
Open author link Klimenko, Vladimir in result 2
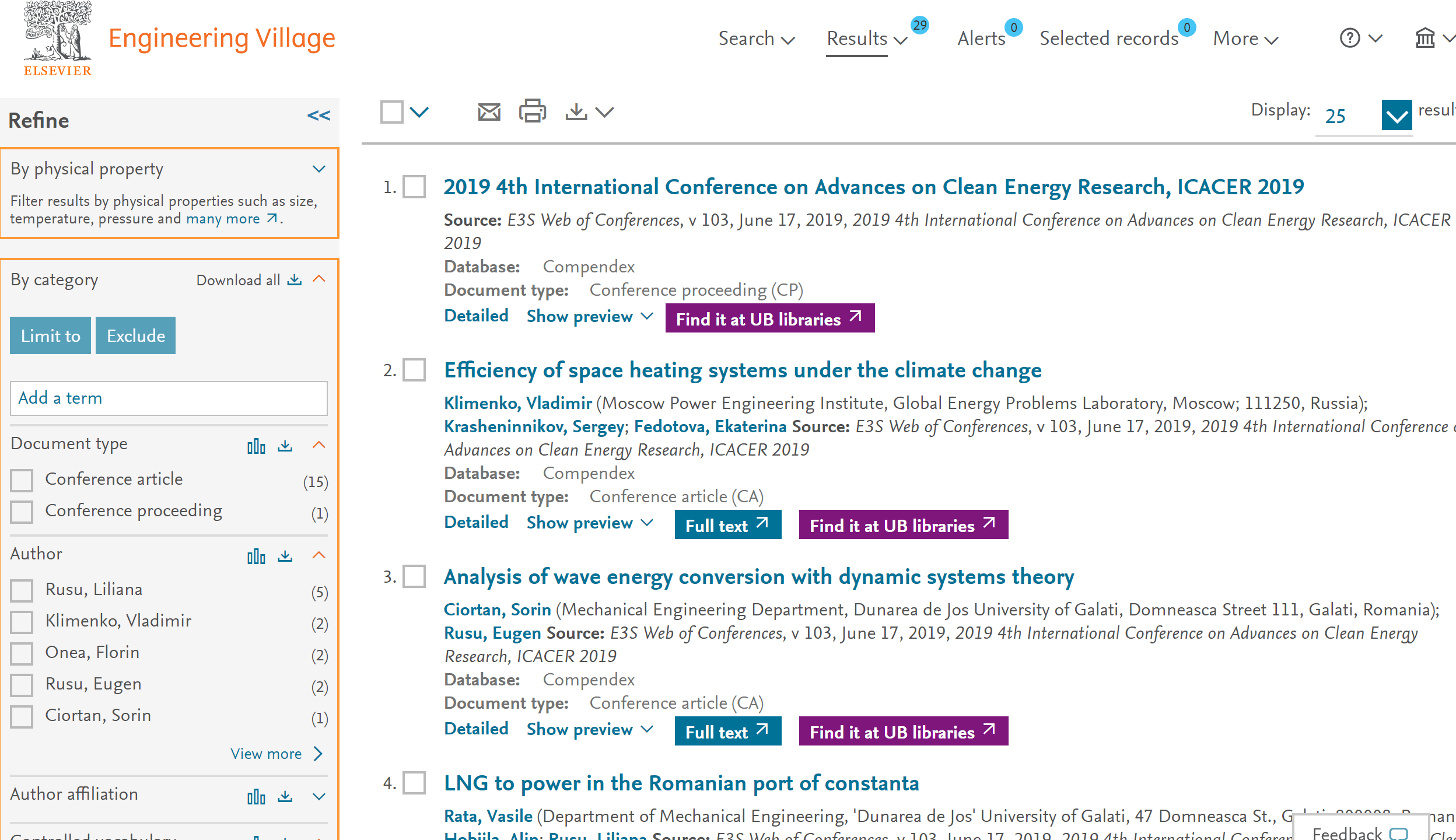(x=518, y=403)
